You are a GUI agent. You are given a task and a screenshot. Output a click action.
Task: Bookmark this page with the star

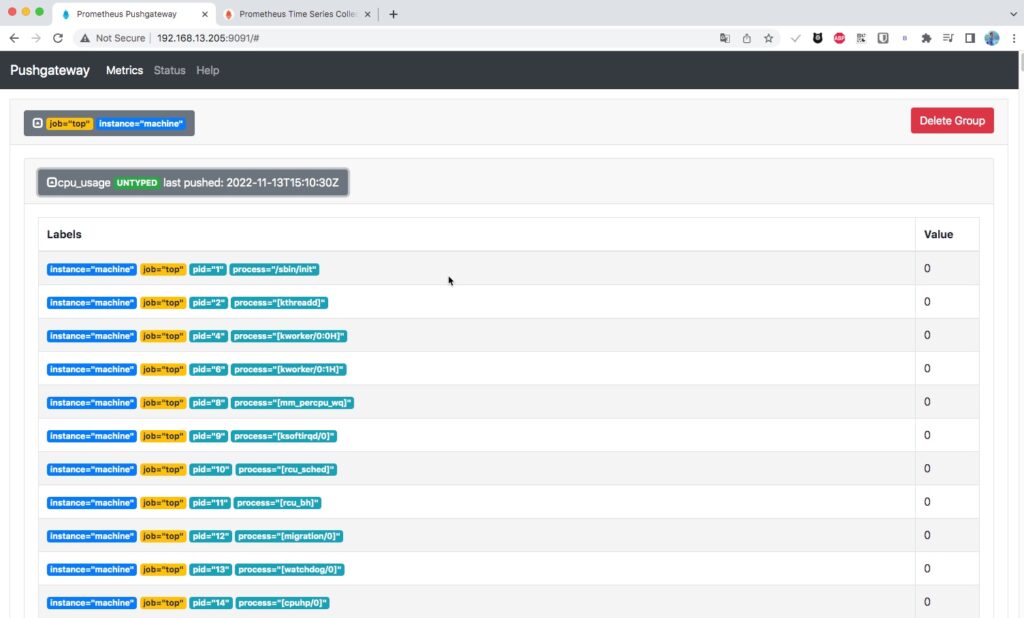pyautogui.click(x=769, y=38)
